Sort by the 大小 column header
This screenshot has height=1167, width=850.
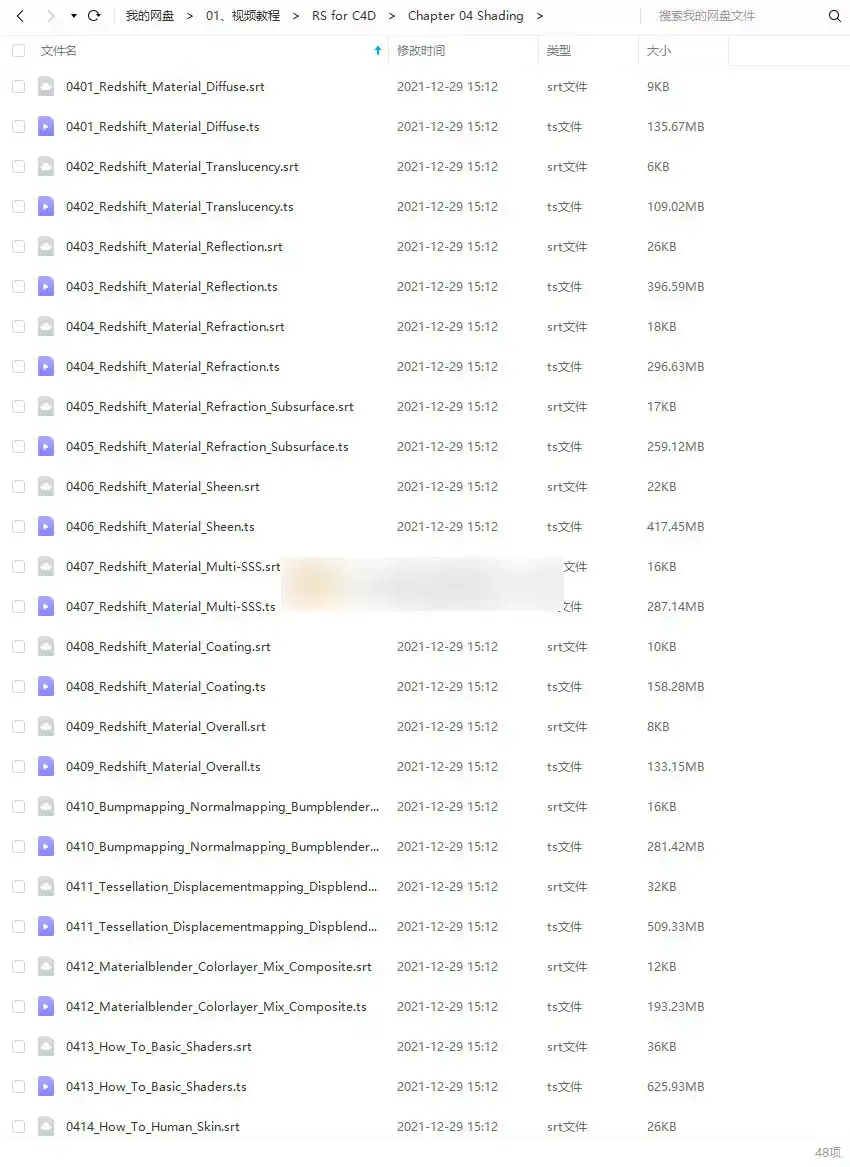659,51
